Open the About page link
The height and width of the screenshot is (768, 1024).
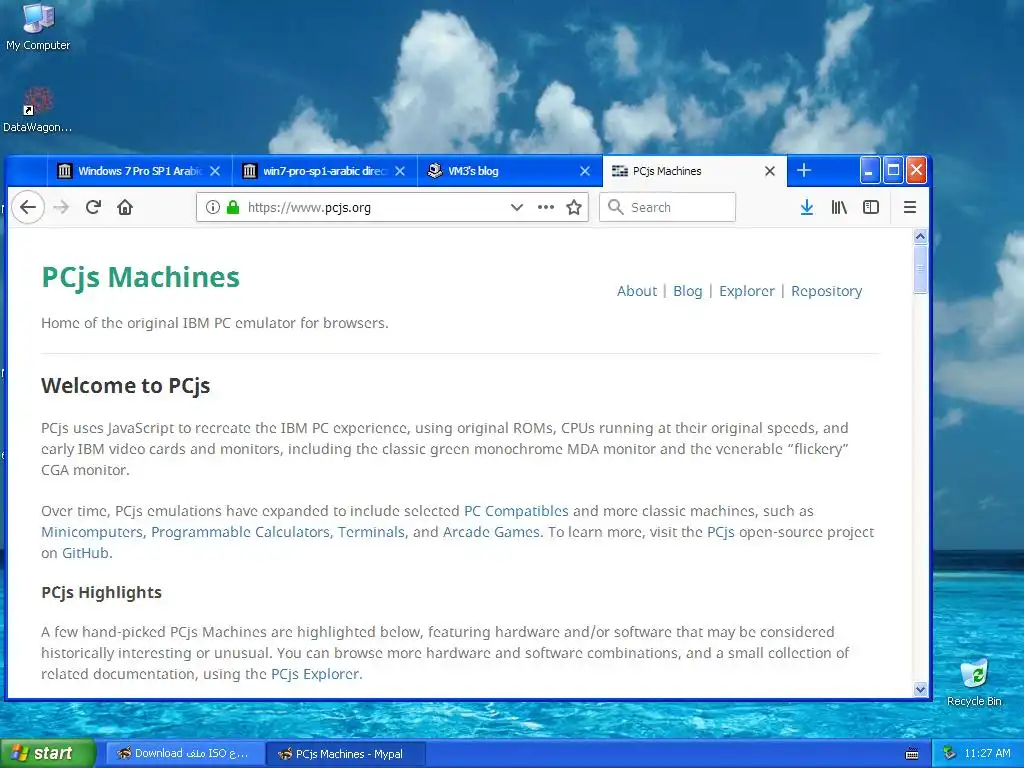pyautogui.click(x=637, y=291)
